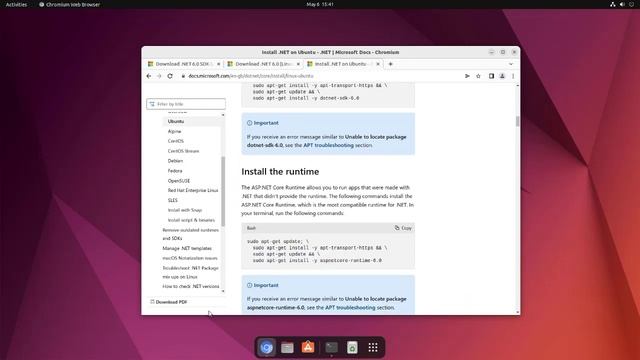
Task: Open the clock and calendar menu
Action: pos(320,4)
